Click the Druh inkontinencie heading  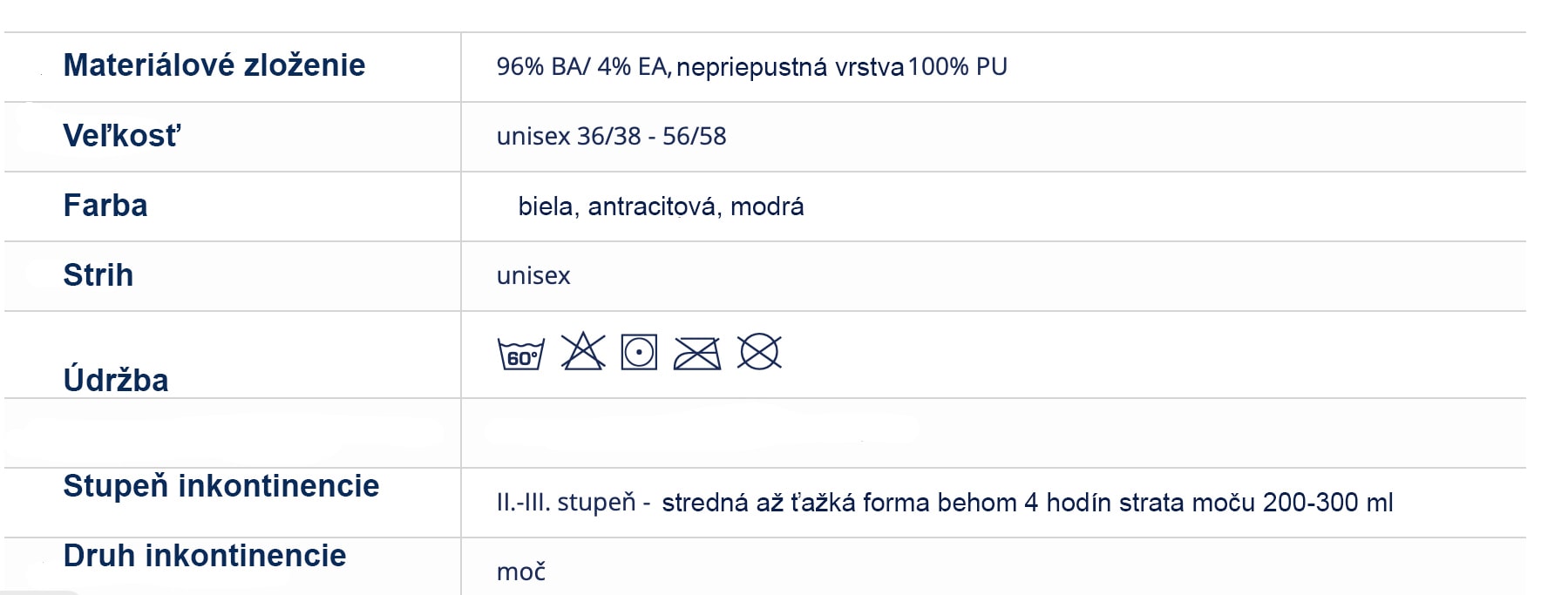[x=205, y=555]
